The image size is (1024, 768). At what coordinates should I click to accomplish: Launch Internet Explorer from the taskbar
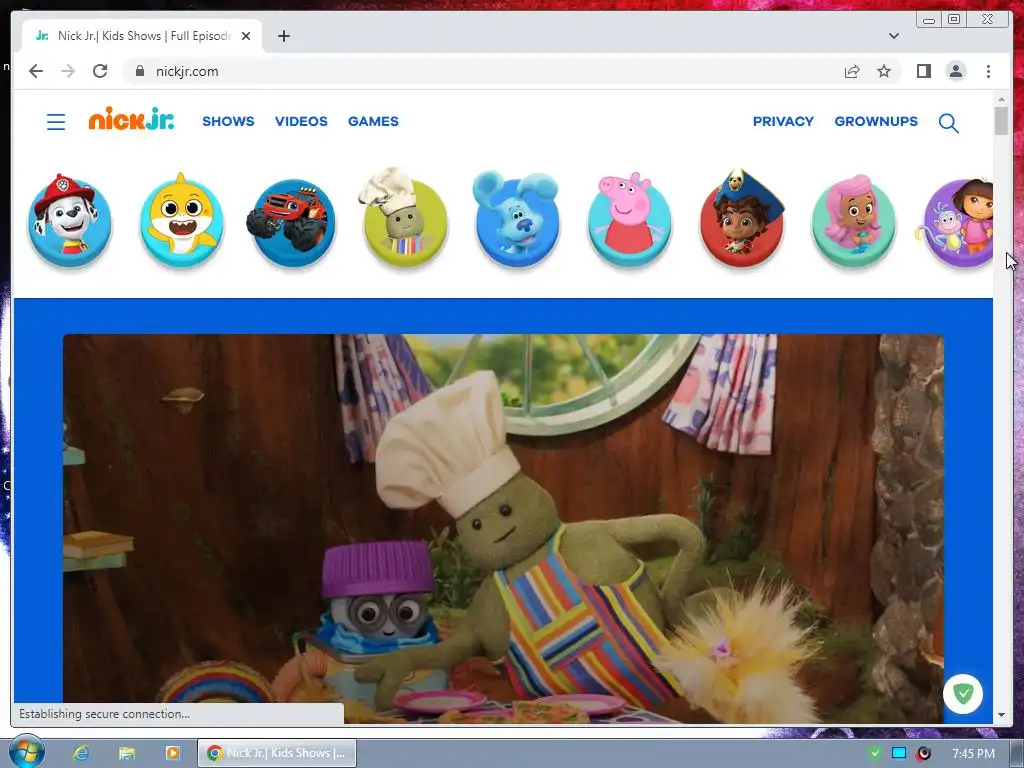point(80,753)
